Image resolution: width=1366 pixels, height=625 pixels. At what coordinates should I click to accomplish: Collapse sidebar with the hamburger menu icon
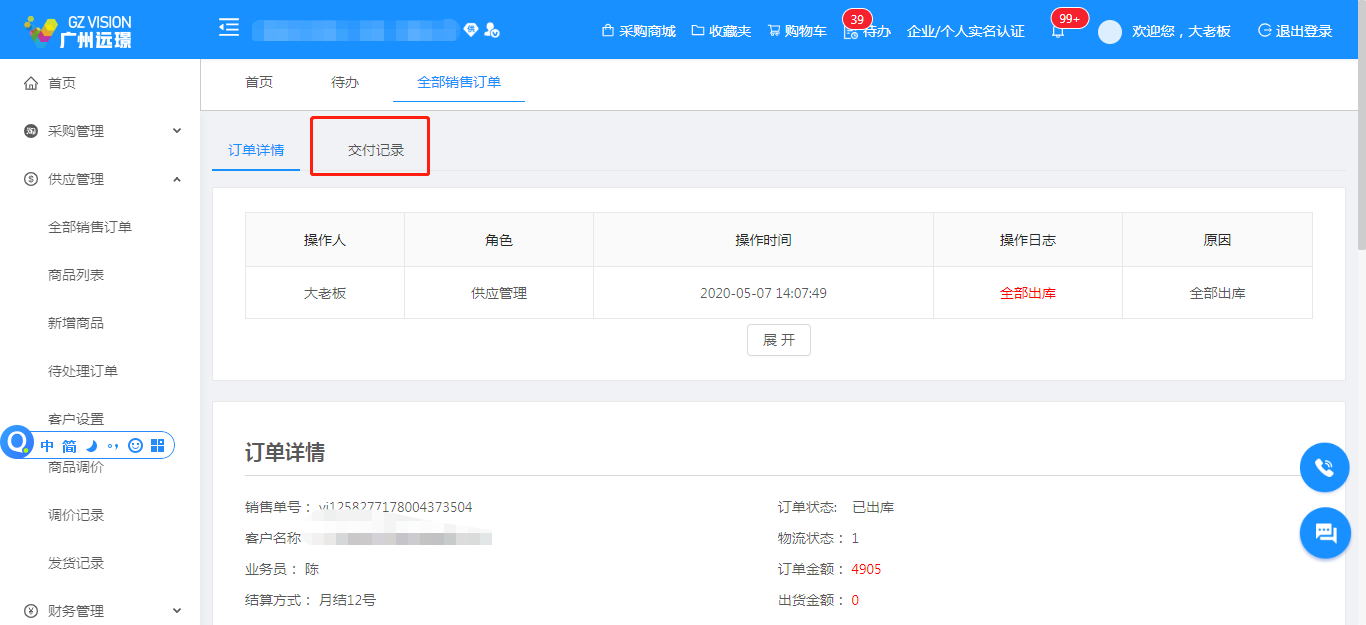[229, 28]
